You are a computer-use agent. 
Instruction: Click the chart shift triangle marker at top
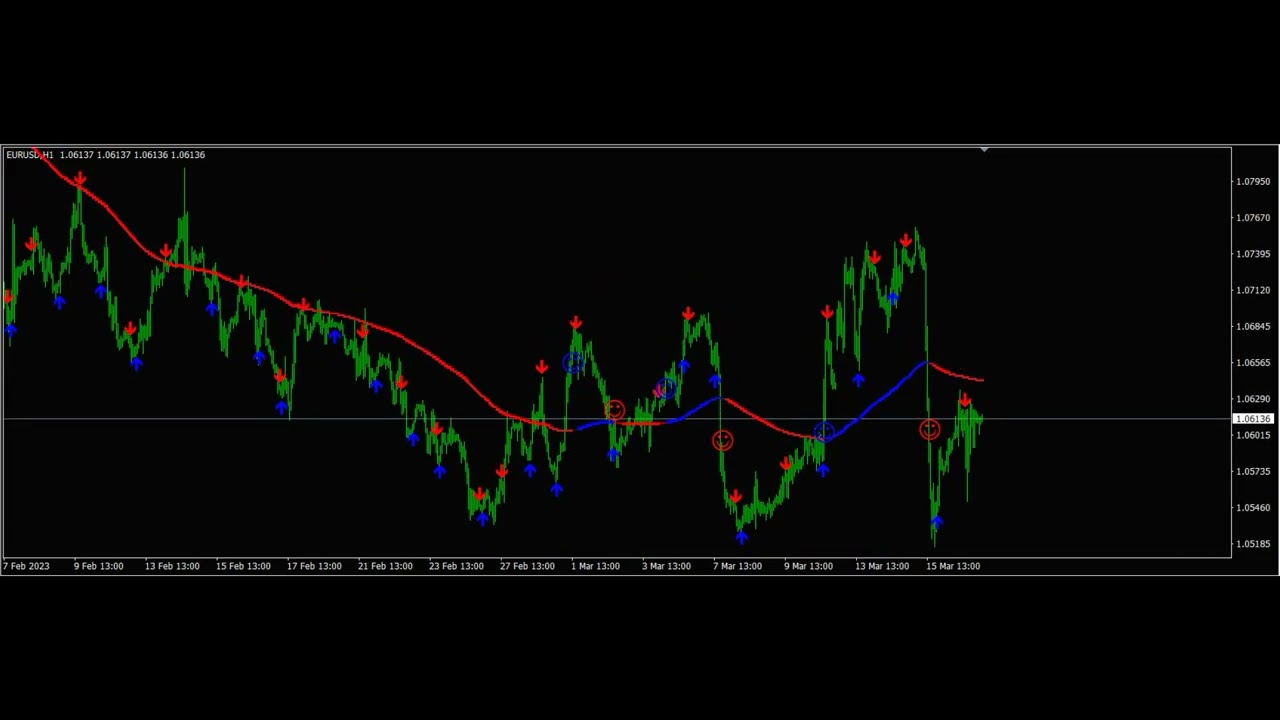click(x=984, y=150)
